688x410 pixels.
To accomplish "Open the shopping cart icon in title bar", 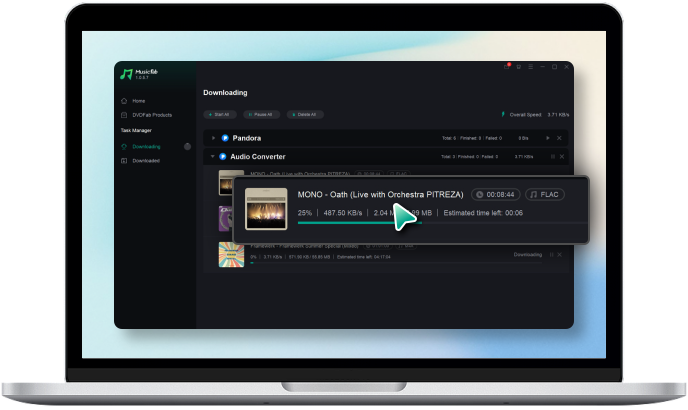I will pyautogui.click(x=519, y=67).
